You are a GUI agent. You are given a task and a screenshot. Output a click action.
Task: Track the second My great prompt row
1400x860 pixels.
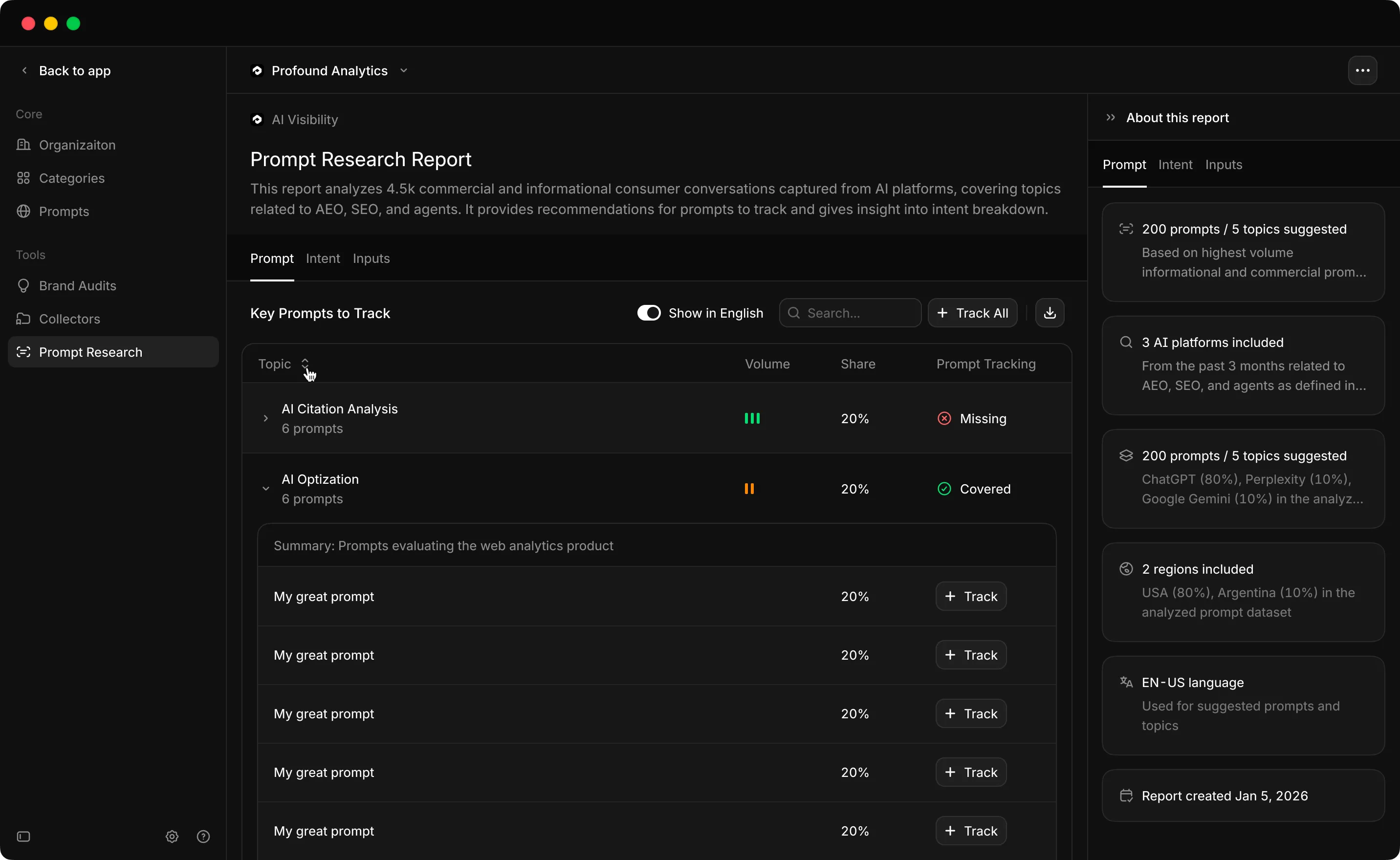tap(971, 655)
